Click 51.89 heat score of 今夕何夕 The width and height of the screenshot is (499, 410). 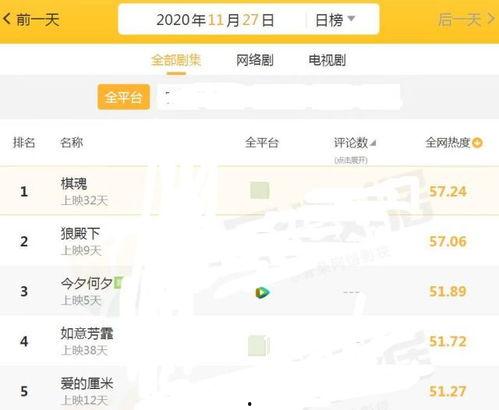448,291
